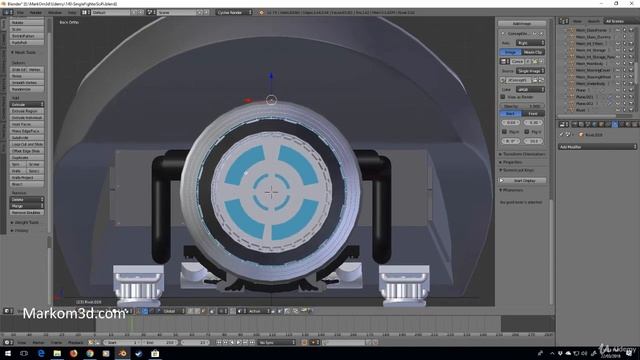Open the Scene properties tab icon
This screenshot has height=360, width=640.
(587, 124)
